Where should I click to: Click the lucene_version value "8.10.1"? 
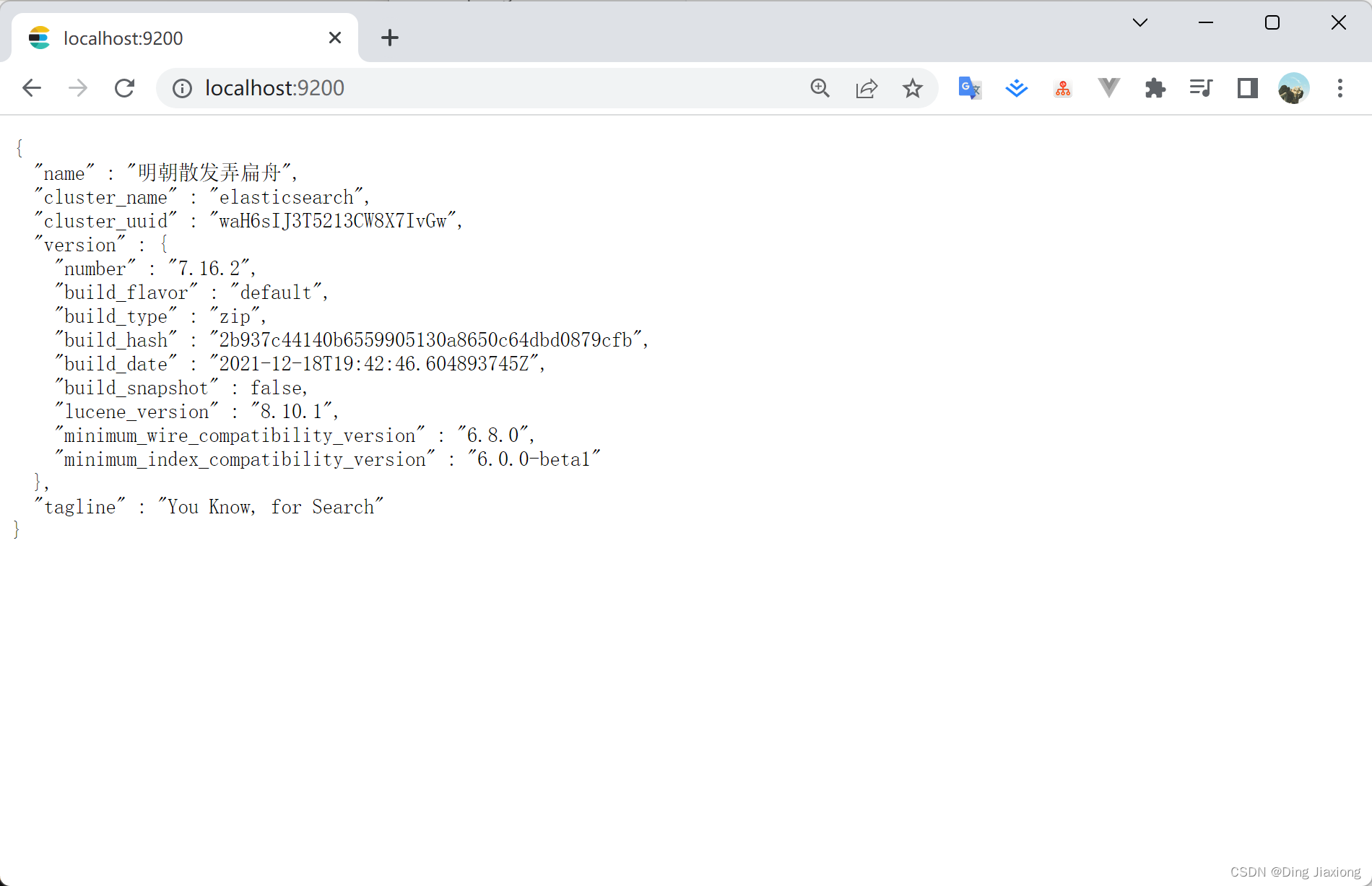point(291,412)
